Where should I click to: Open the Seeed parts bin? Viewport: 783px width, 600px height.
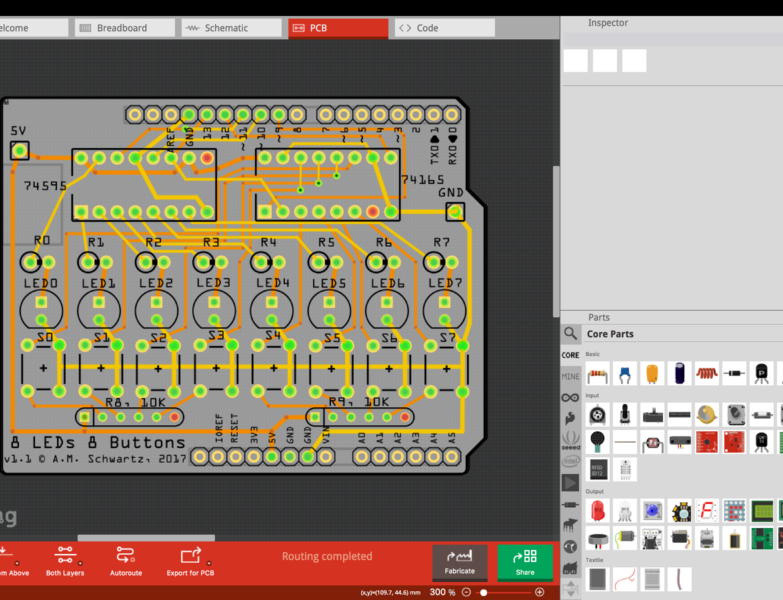(x=570, y=440)
